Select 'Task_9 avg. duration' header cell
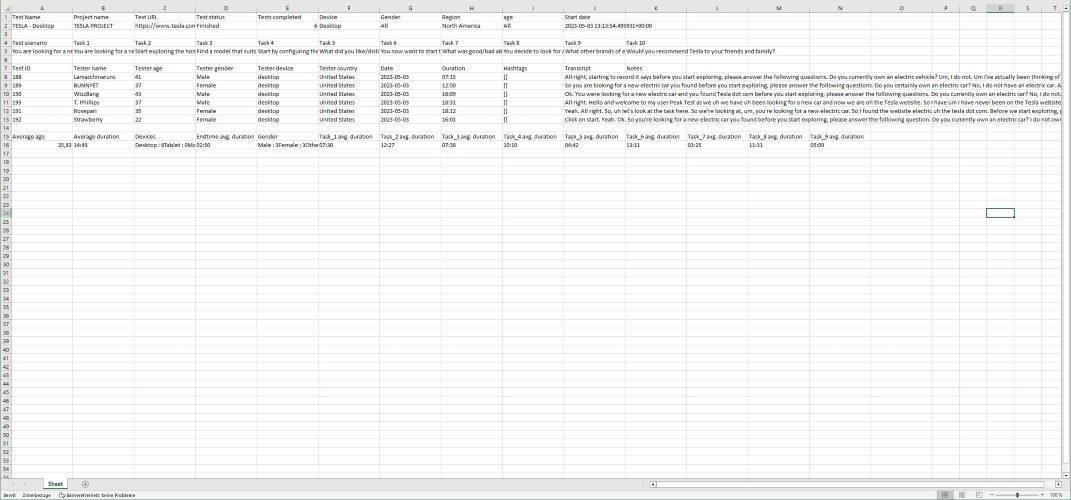1071x500 pixels. pos(839,137)
